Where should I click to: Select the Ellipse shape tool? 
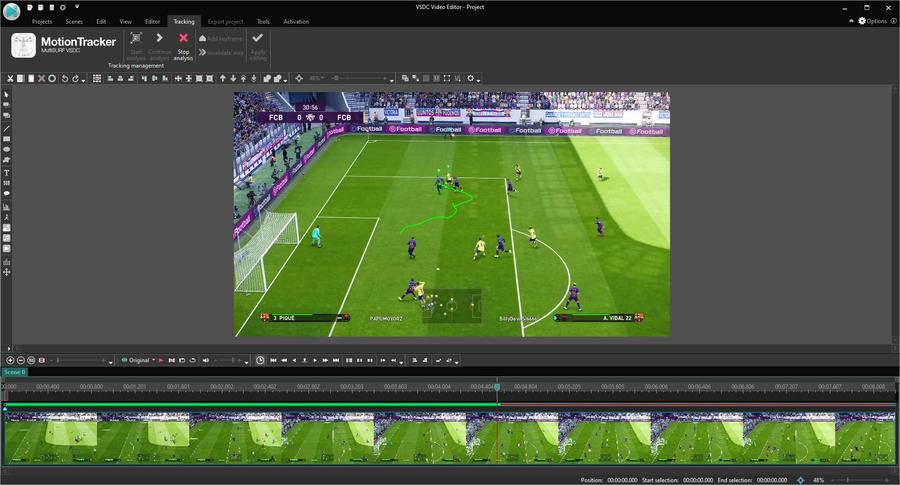tap(6, 149)
